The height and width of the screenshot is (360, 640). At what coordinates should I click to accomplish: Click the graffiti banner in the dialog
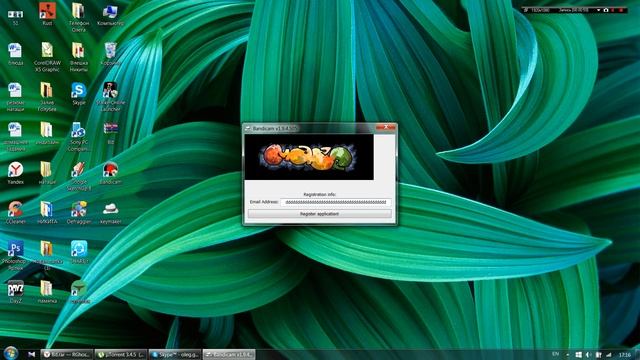[309, 157]
